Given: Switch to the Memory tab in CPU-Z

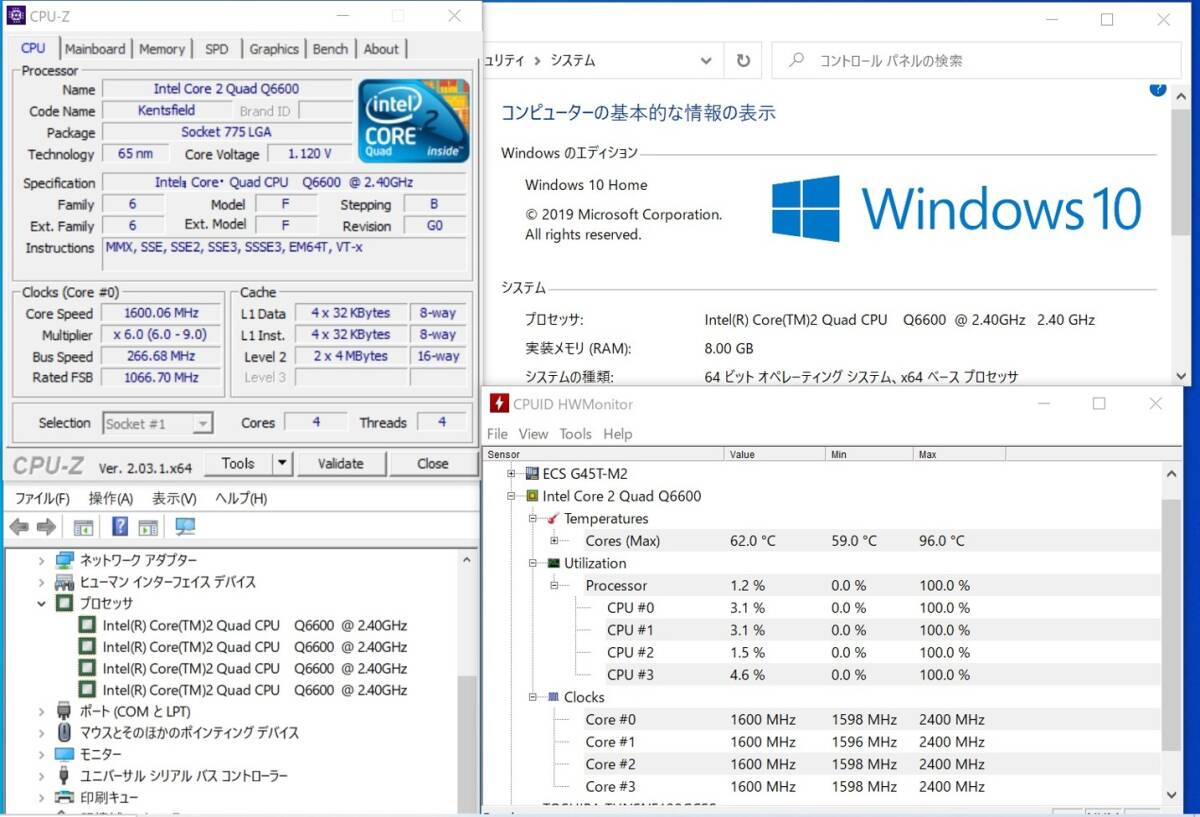Looking at the screenshot, I should tap(161, 49).
